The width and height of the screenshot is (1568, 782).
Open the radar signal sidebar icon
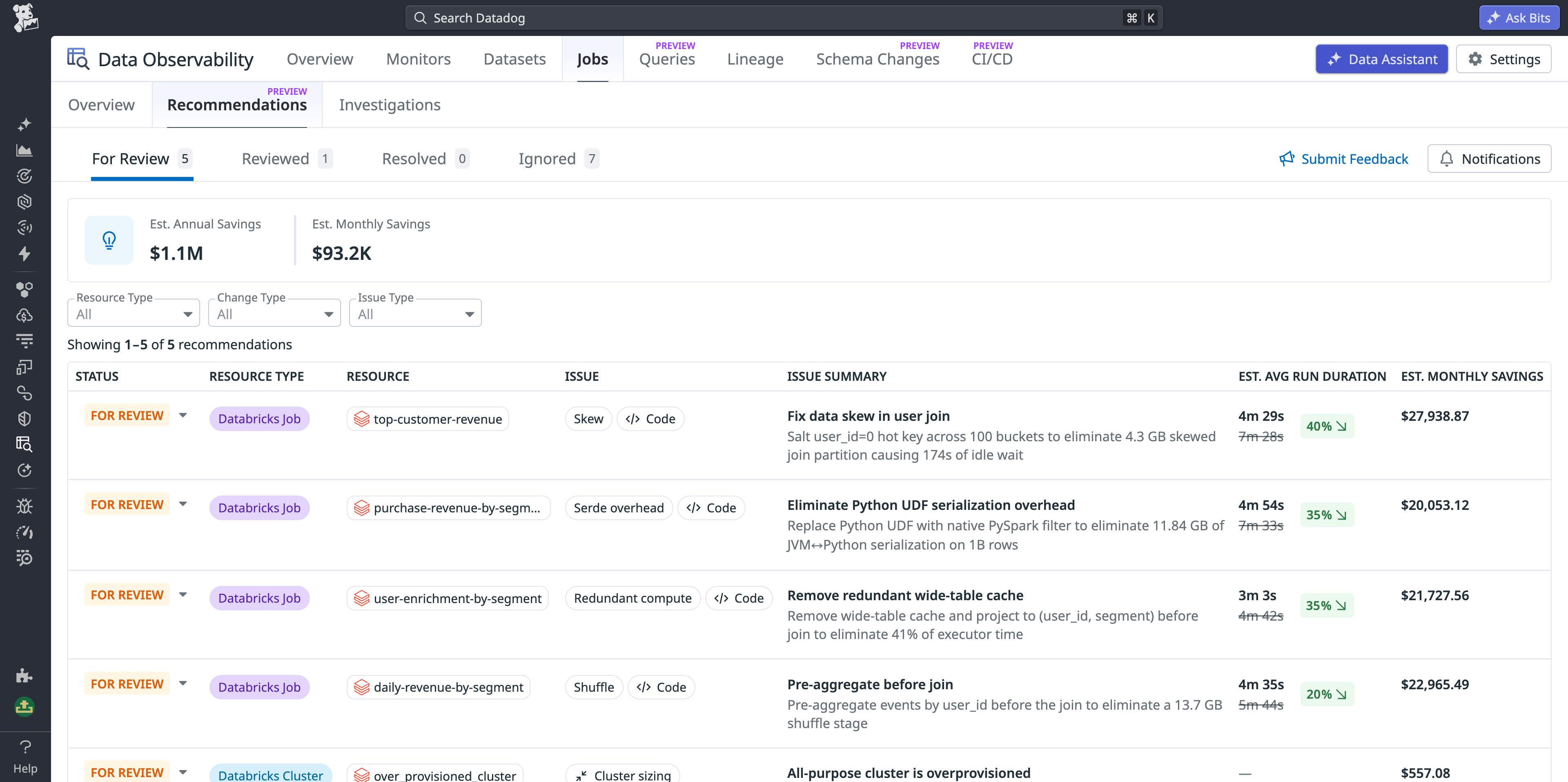(x=24, y=228)
